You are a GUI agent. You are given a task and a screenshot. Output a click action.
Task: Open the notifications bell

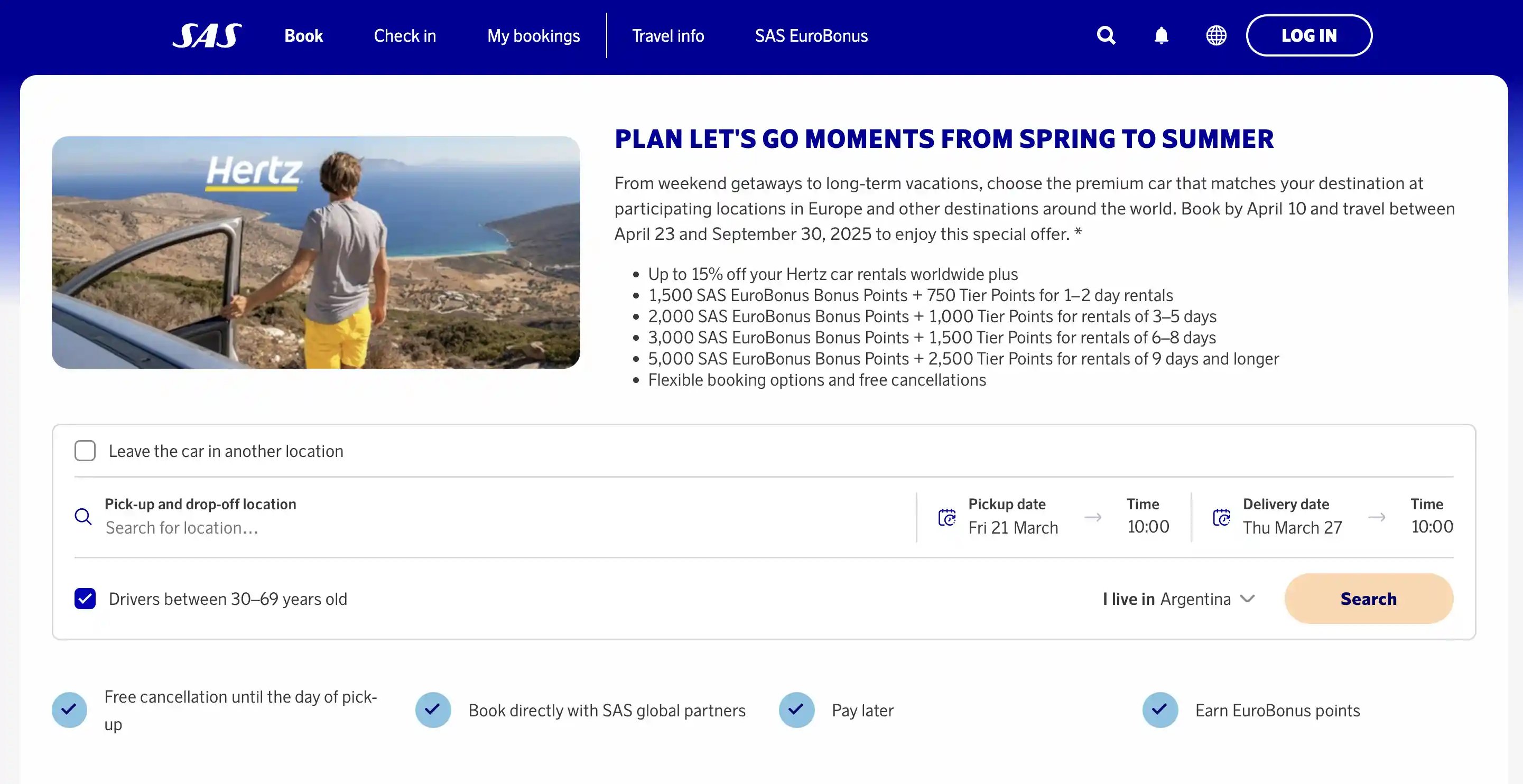click(x=1161, y=35)
